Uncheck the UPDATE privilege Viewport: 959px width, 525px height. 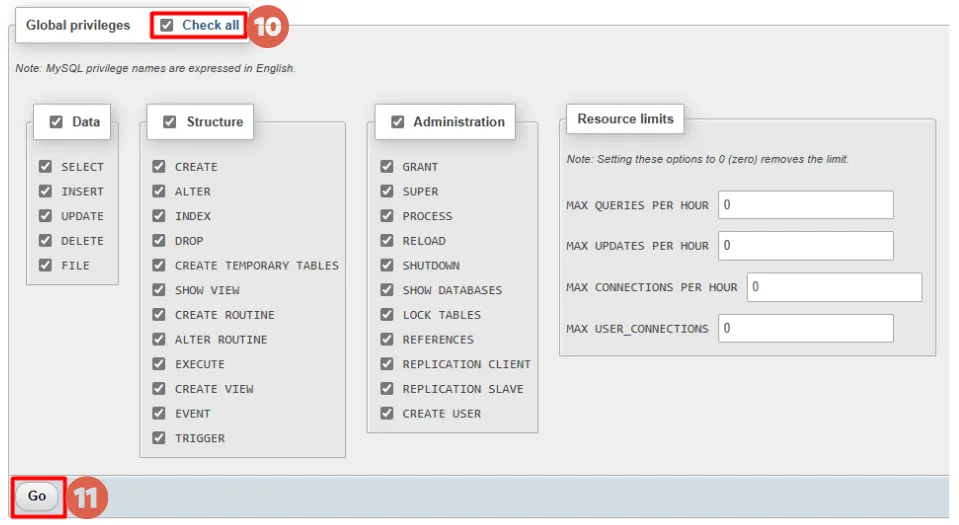(x=45, y=215)
